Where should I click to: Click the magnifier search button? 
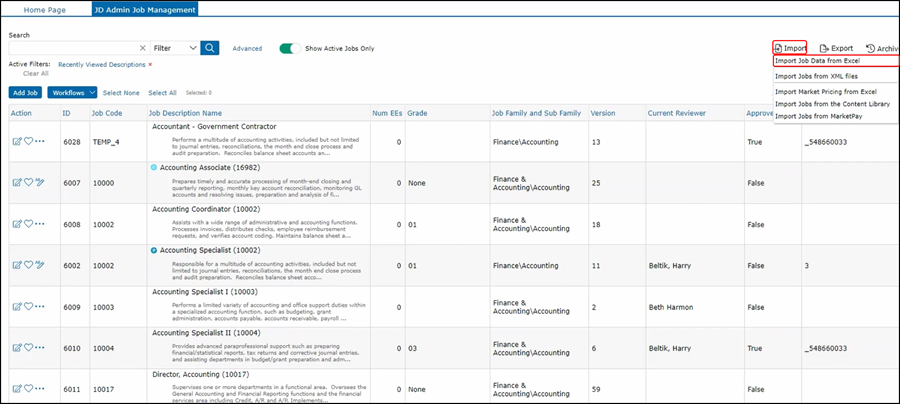click(210, 48)
